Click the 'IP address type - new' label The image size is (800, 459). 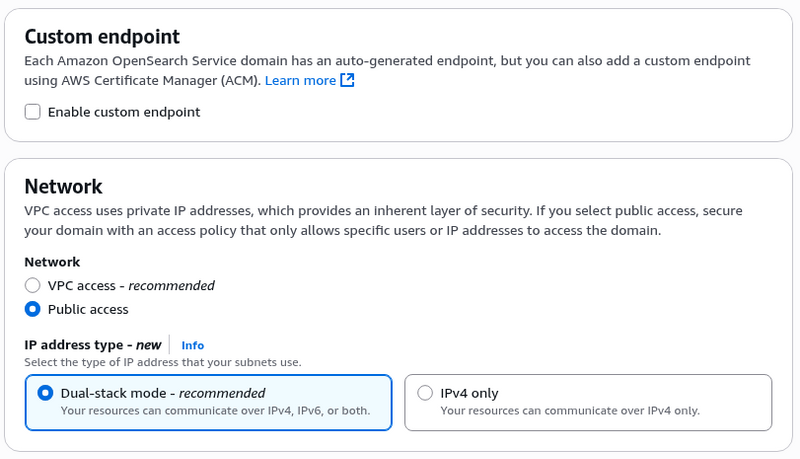[x=93, y=345]
